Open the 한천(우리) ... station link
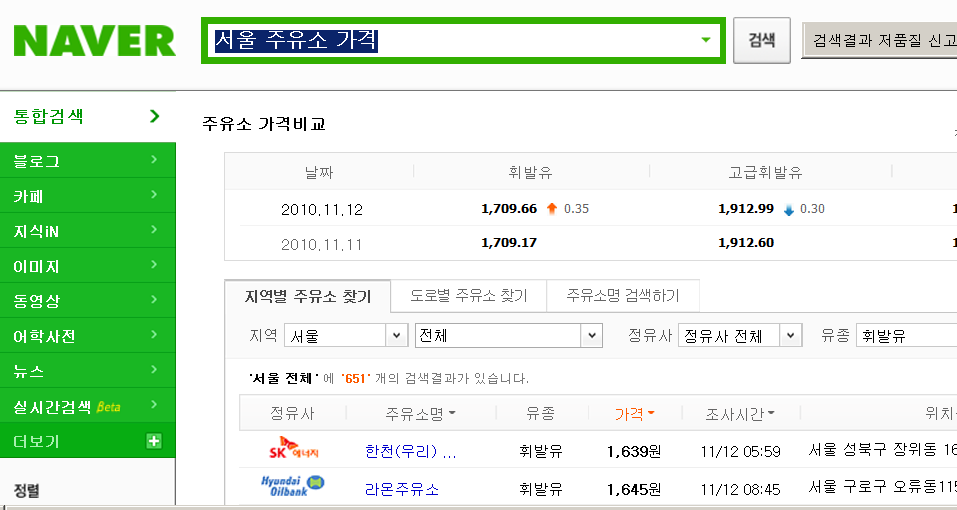957x510 pixels. (410, 451)
